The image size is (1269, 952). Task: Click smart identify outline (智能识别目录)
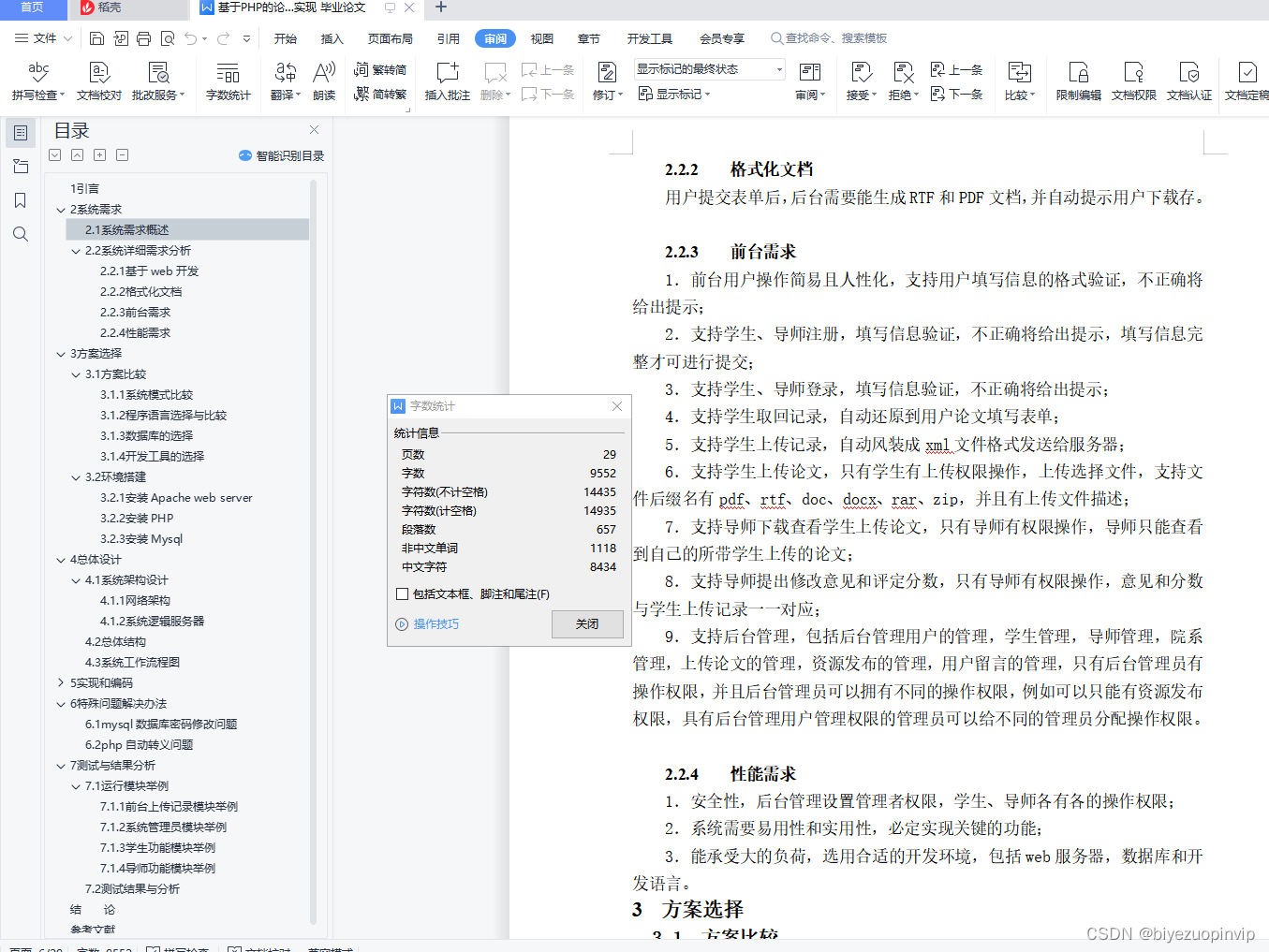[x=282, y=155]
